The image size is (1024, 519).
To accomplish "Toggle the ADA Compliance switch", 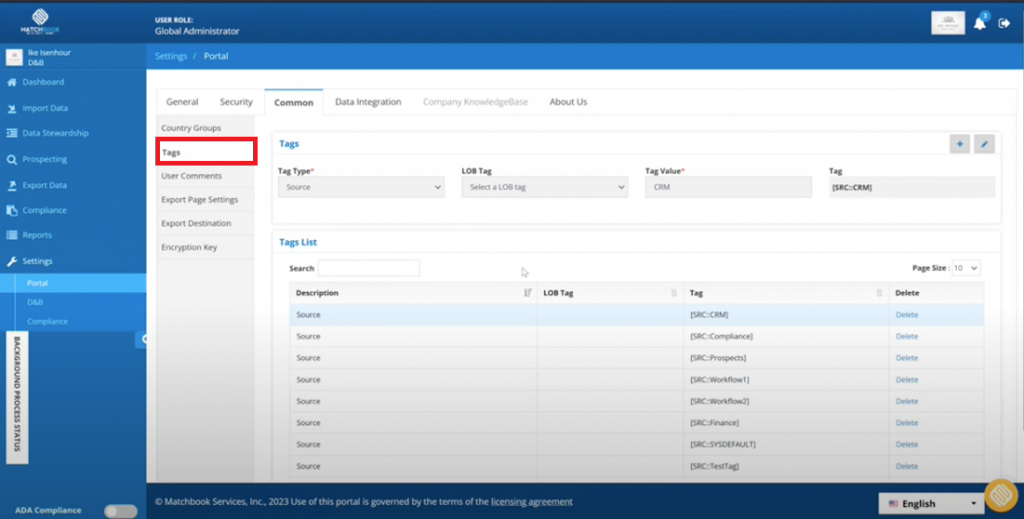I will coord(121,511).
